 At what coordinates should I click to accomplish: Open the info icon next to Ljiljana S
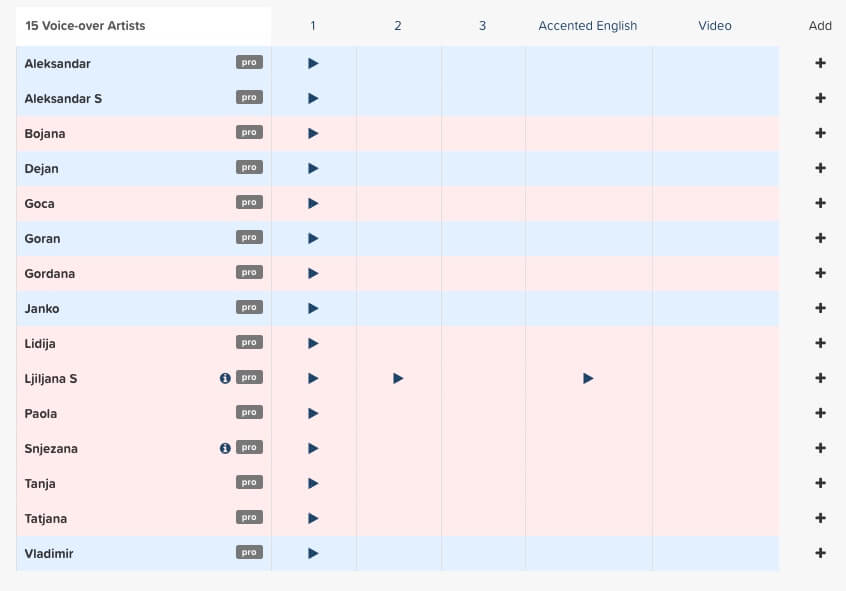[x=225, y=378]
